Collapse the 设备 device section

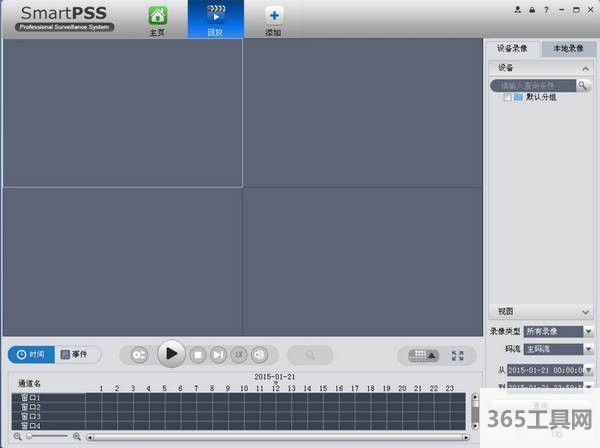(585, 68)
